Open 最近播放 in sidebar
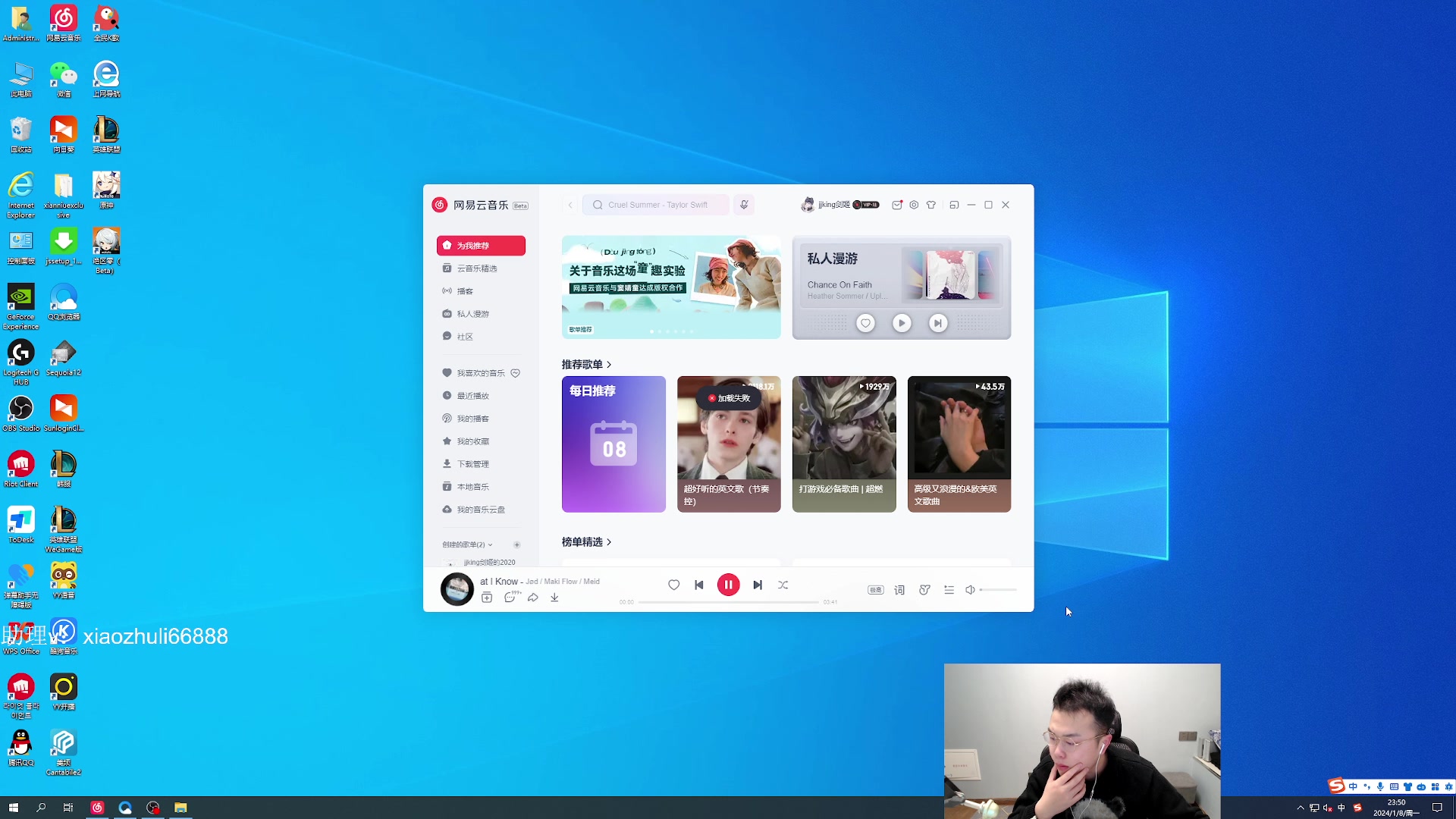 coord(472,396)
